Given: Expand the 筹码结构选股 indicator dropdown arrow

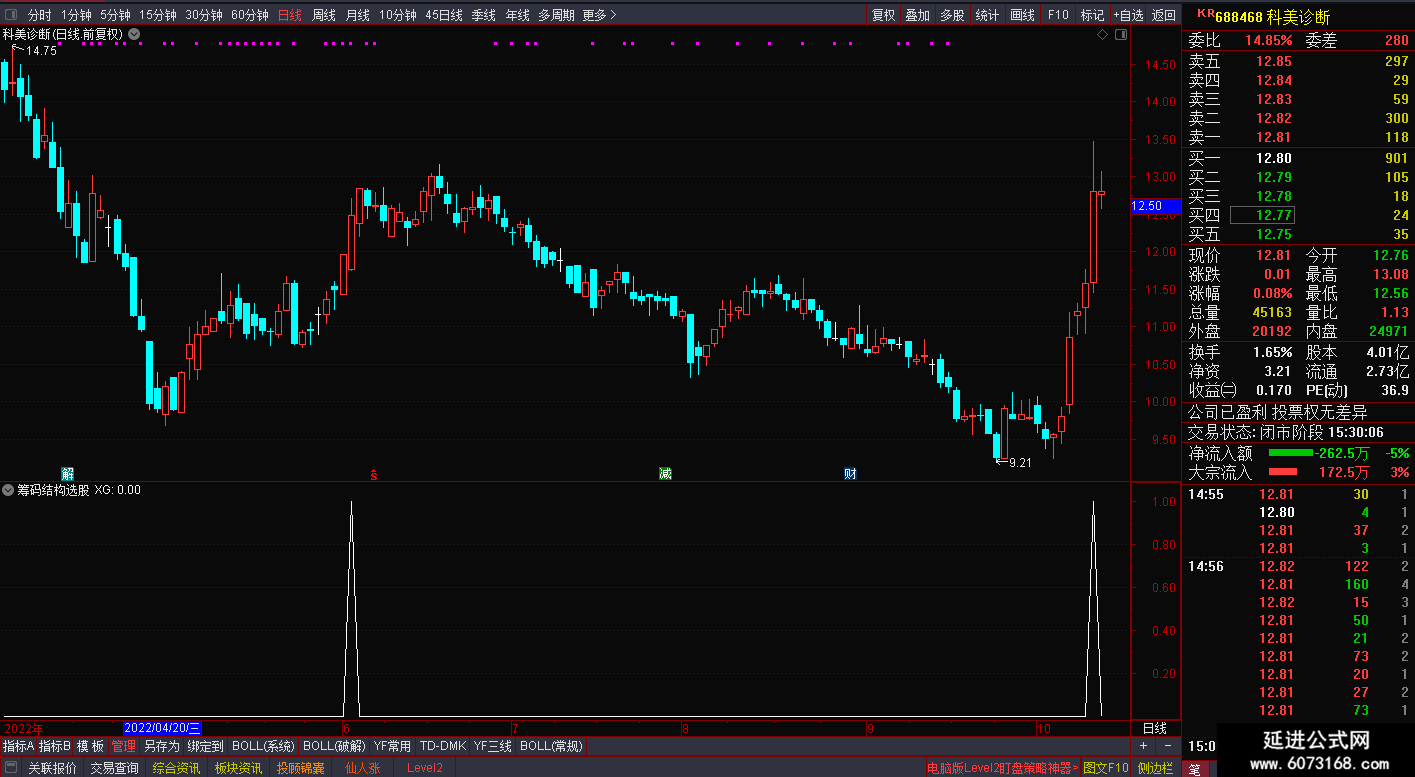Looking at the screenshot, I should 9,490.
